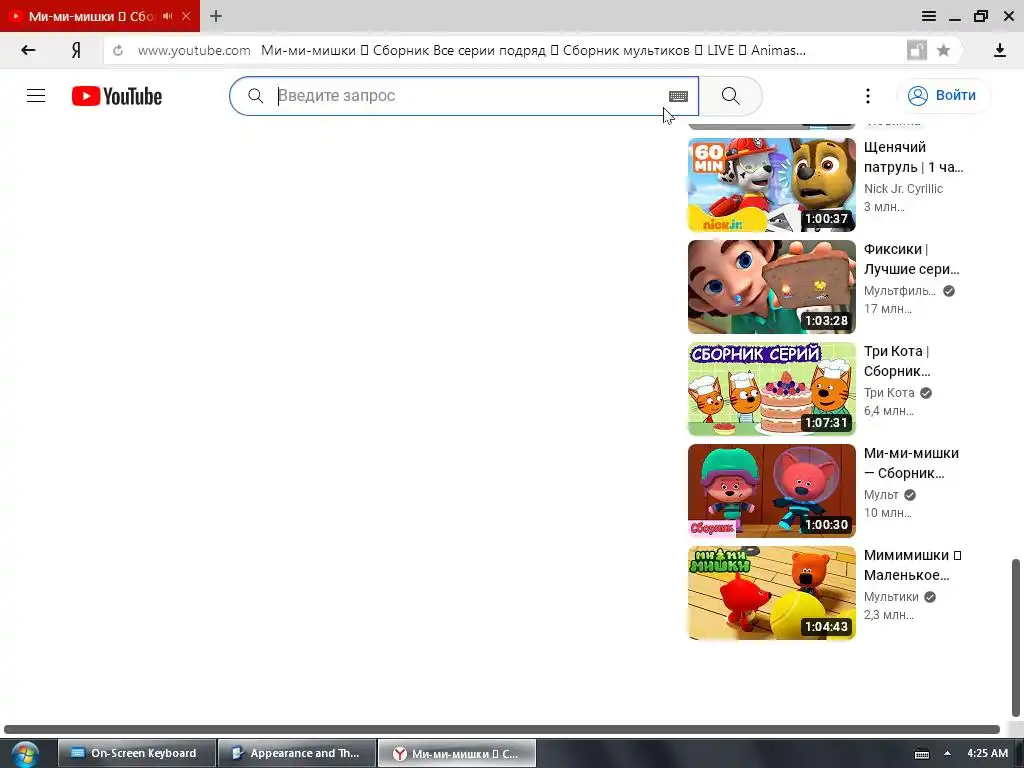Click the 2,3 млн views text
The width and height of the screenshot is (1024, 768).
pyautogui.click(x=889, y=615)
